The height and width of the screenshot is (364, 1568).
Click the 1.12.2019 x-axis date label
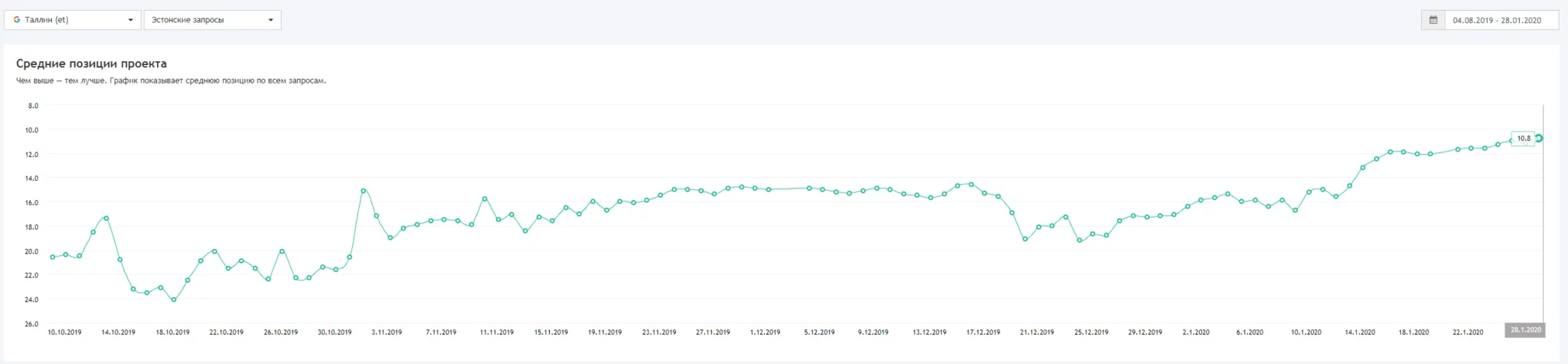pos(765,333)
